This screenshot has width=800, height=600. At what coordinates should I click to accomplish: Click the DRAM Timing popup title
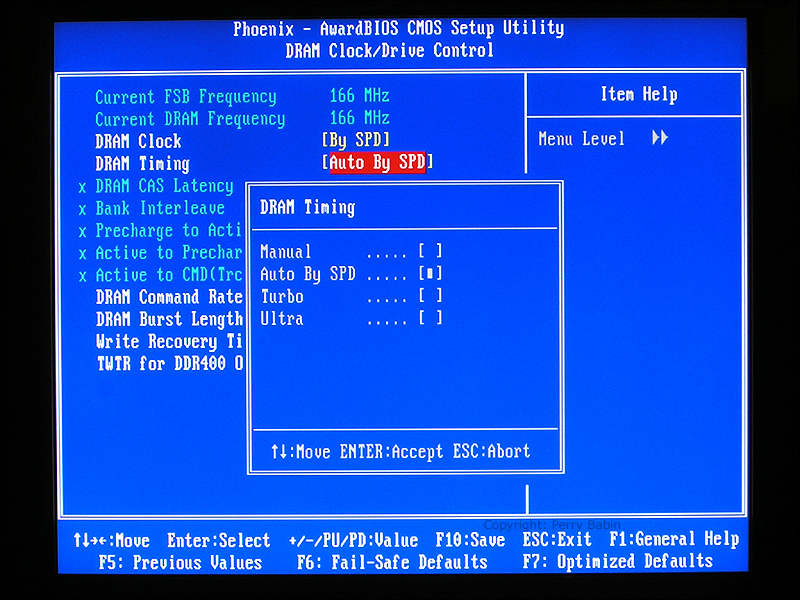pos(307,208)
